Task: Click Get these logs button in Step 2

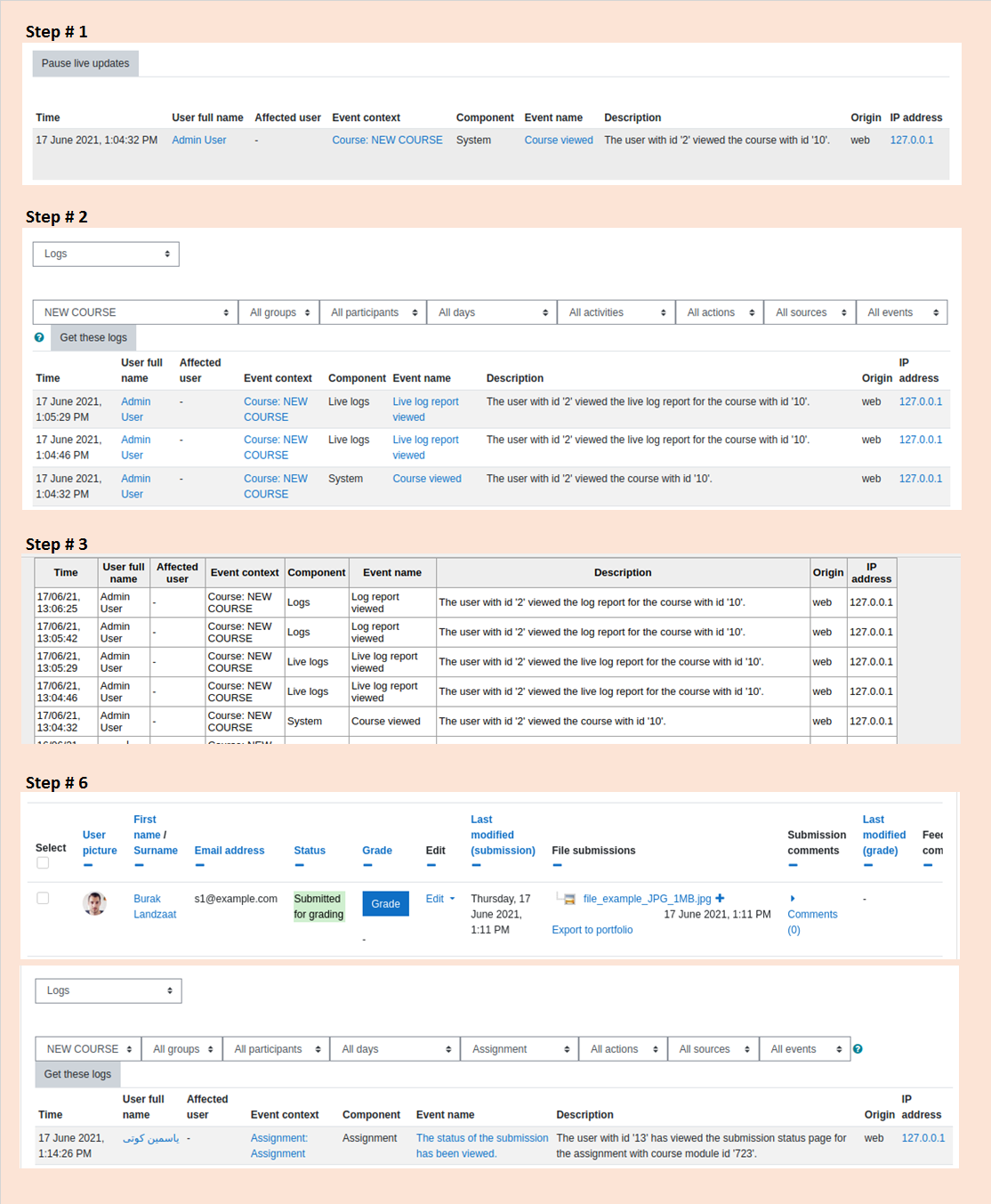Action: (93, 337)
